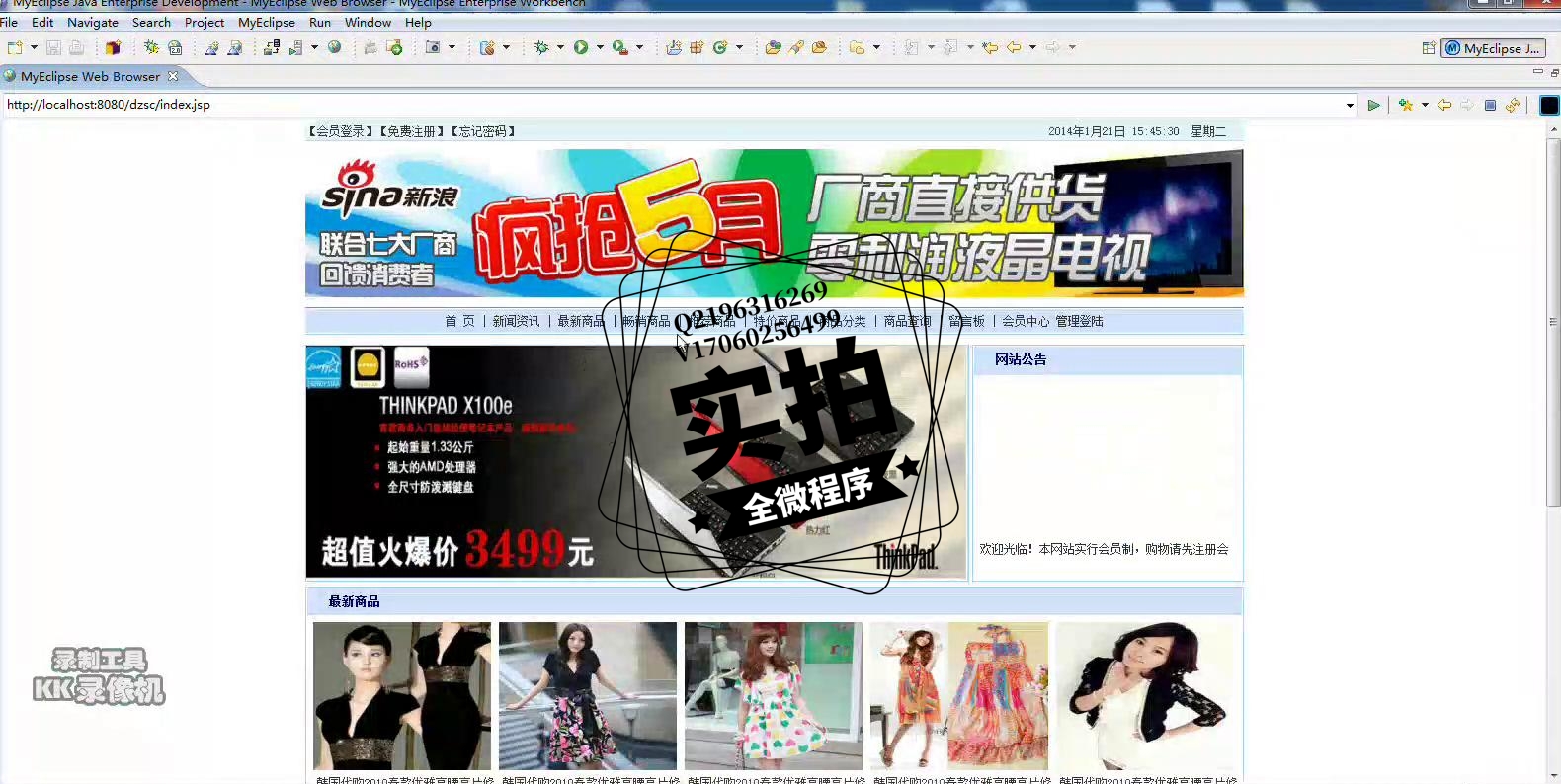This screenshot has width=1561, height=784.
Task: Click the 管理登陆 navigation link
Action: 1079,321
